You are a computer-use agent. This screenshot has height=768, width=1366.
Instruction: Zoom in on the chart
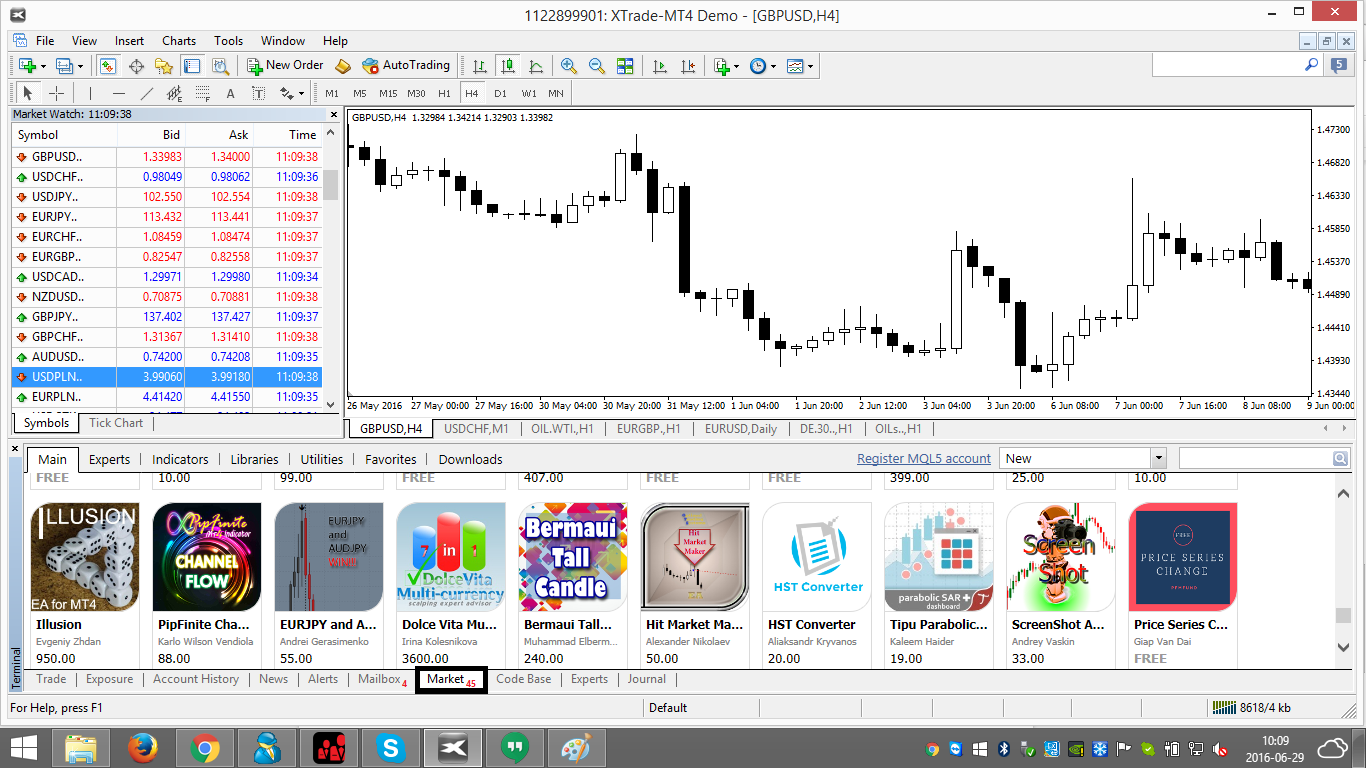pyautogui.click(x=569, y=66)
